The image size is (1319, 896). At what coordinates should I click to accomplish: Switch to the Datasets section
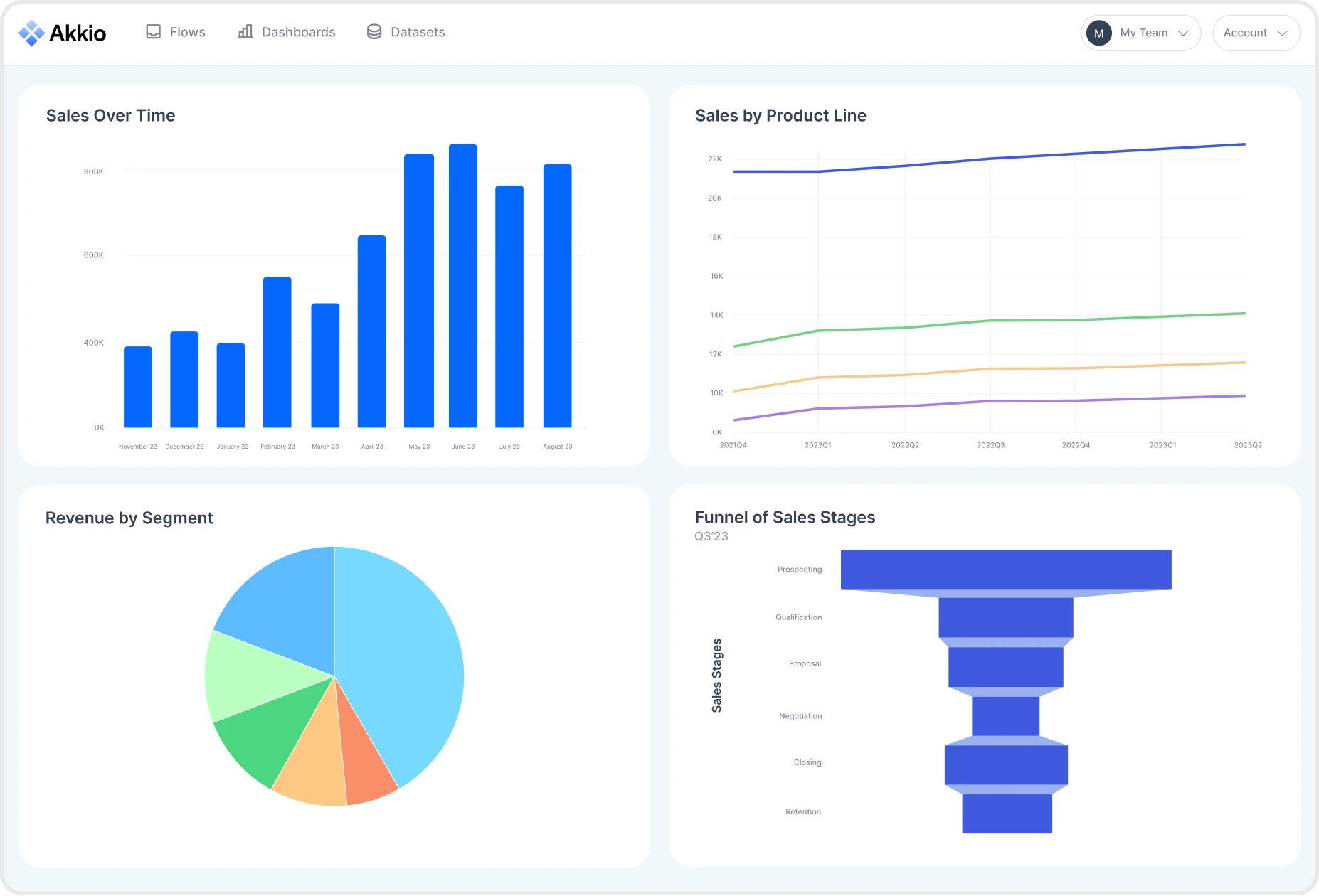417,31
